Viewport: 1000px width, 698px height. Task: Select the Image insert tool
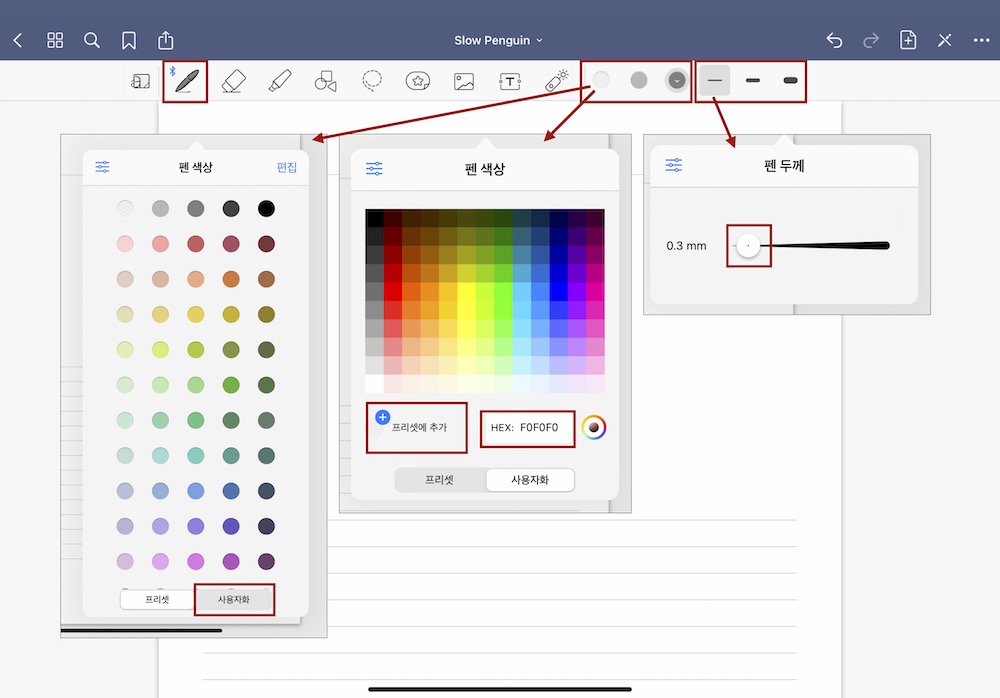(x=464, y=81)
